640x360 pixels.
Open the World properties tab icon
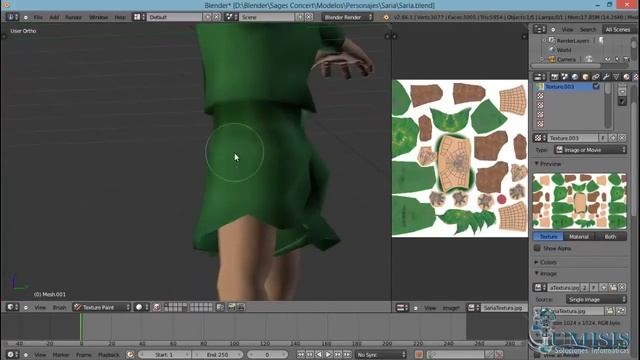click(x=575, y=77)
